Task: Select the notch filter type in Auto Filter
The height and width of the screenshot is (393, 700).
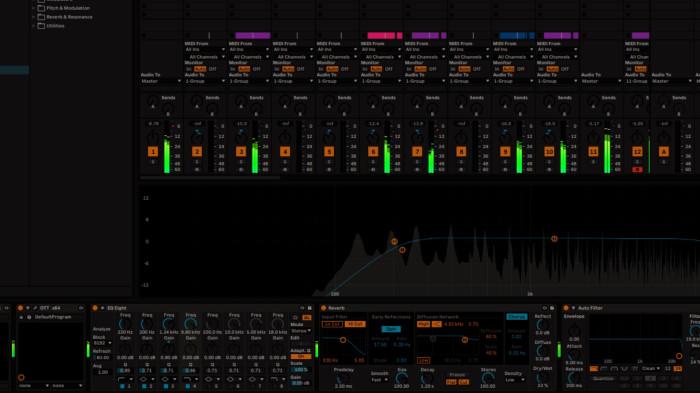Action: pyautogui.click(x=624, y=369)
